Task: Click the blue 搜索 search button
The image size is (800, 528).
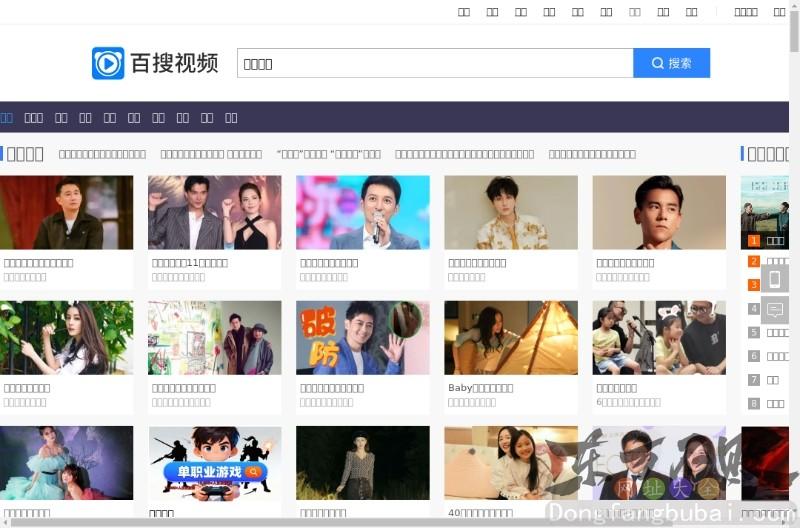Action: click(x=671, y=63)
